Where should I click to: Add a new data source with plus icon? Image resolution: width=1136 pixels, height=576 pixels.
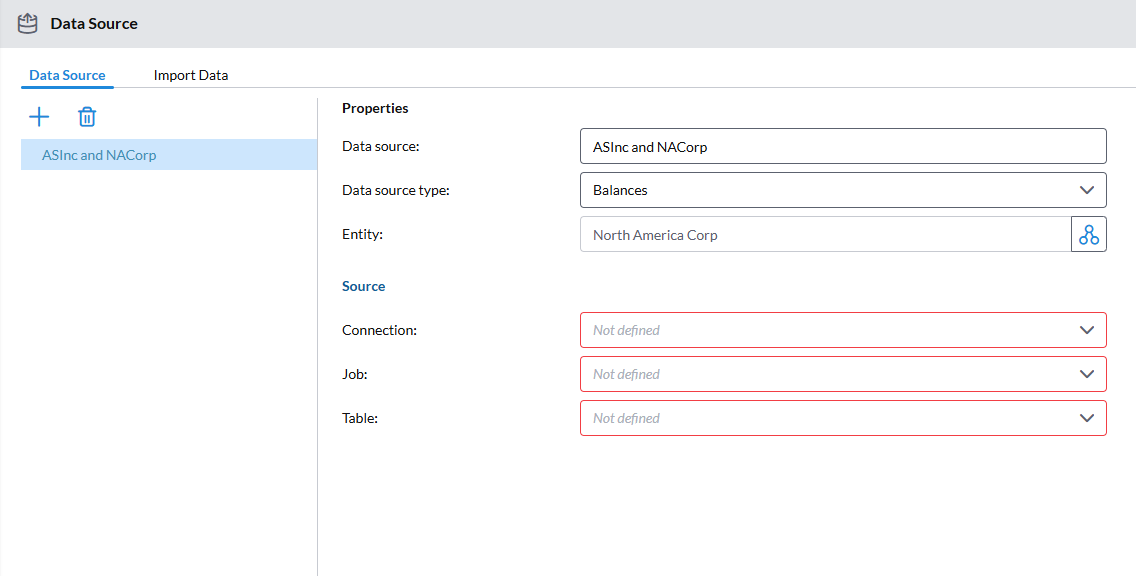click(39, 117)
